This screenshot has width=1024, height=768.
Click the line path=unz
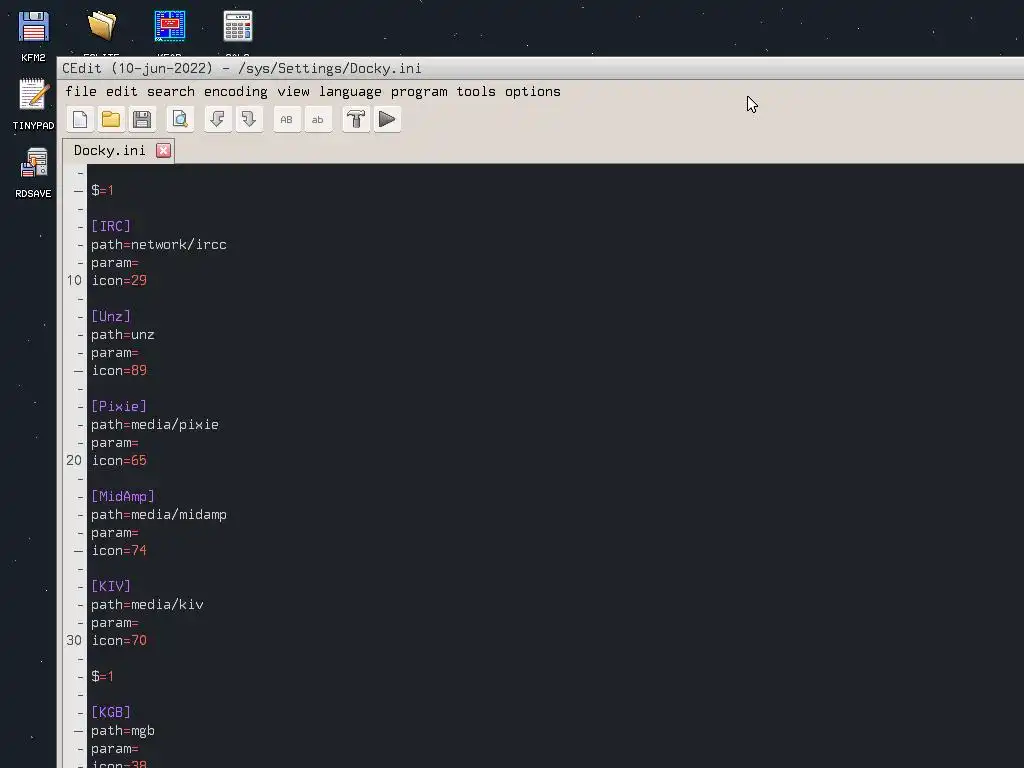[x=123, y=335]
